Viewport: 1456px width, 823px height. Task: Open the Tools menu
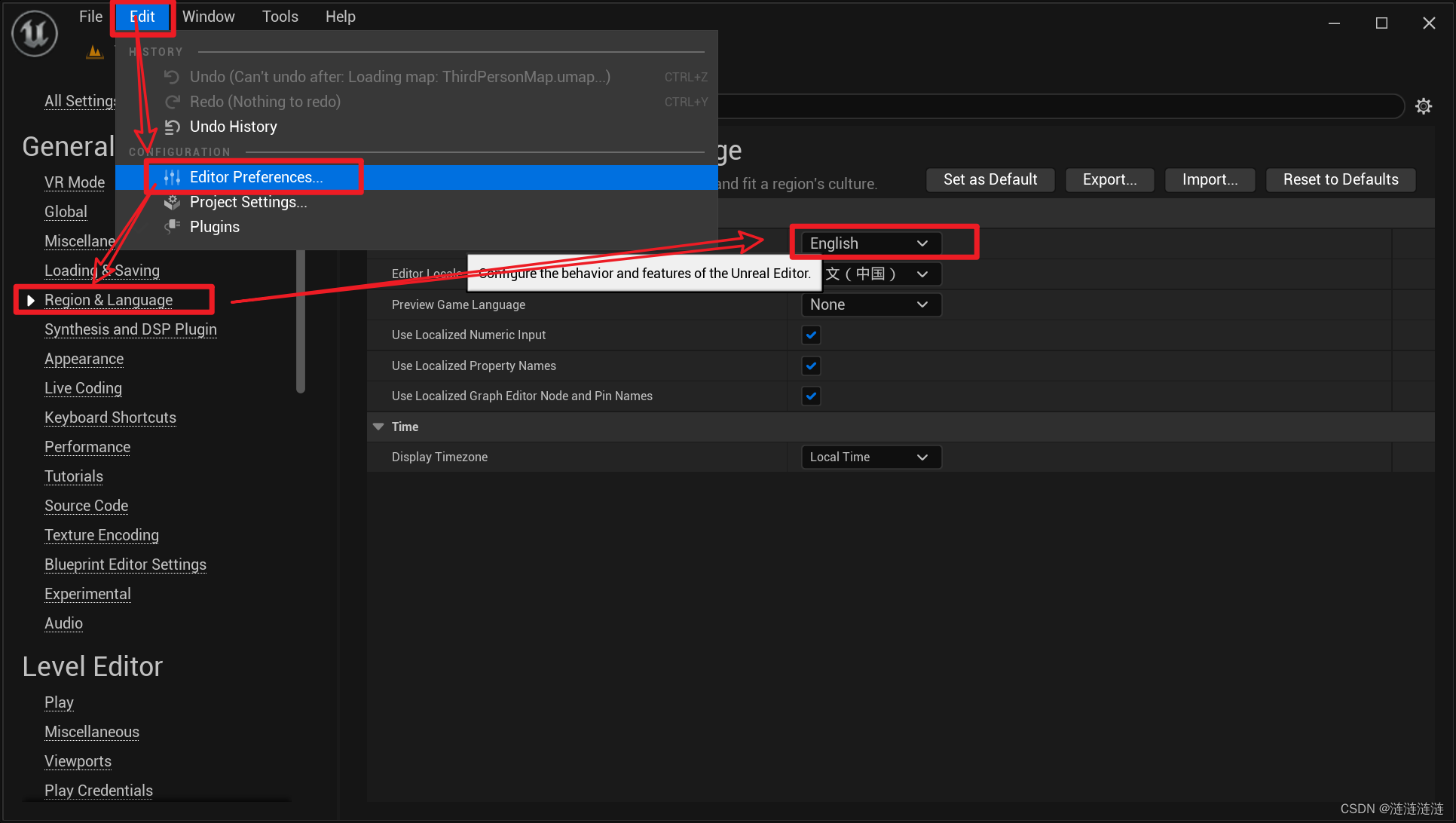[280, 17]
